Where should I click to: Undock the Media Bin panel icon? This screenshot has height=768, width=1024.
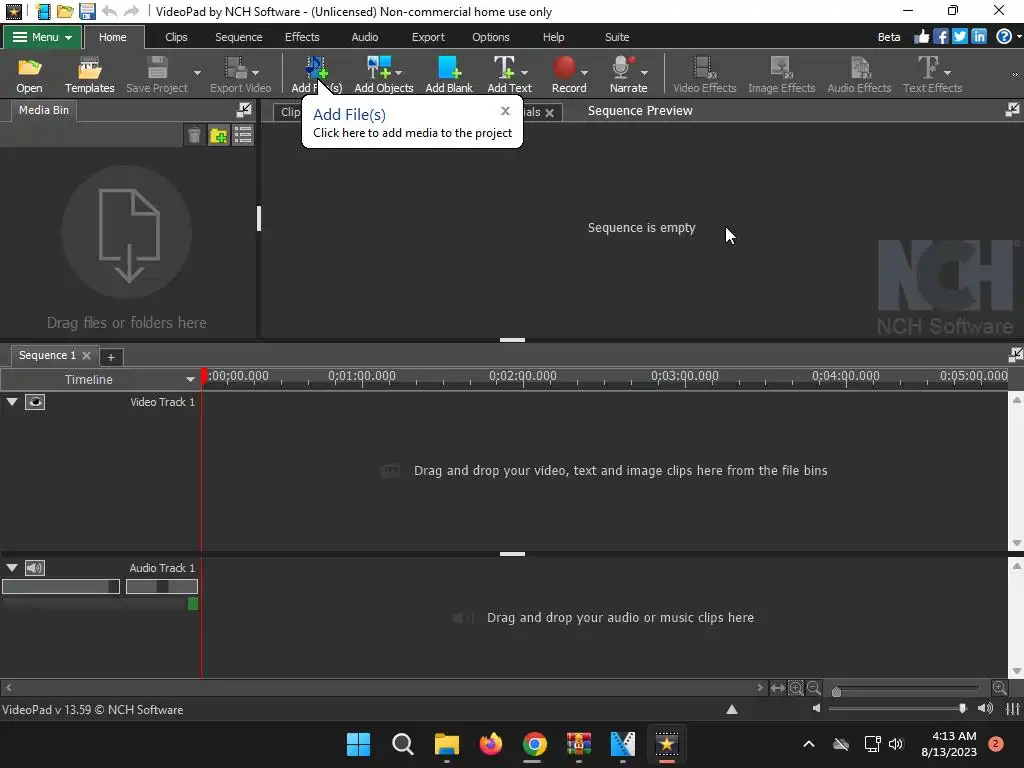pyautogui.click(x=244, y=110)
